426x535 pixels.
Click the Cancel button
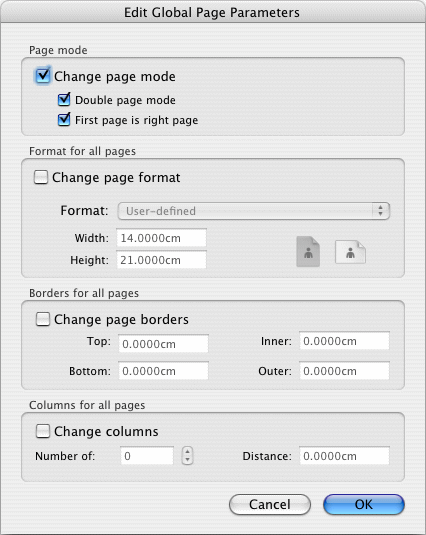(270, 504)
